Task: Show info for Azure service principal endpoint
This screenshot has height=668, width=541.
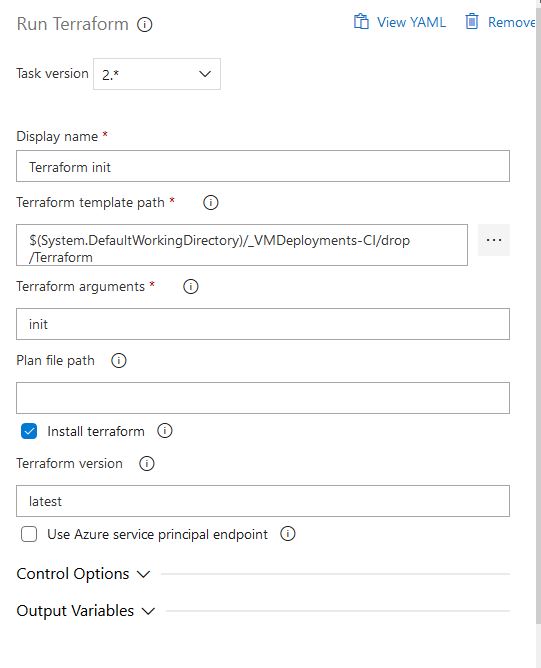Action: [288, 533]
